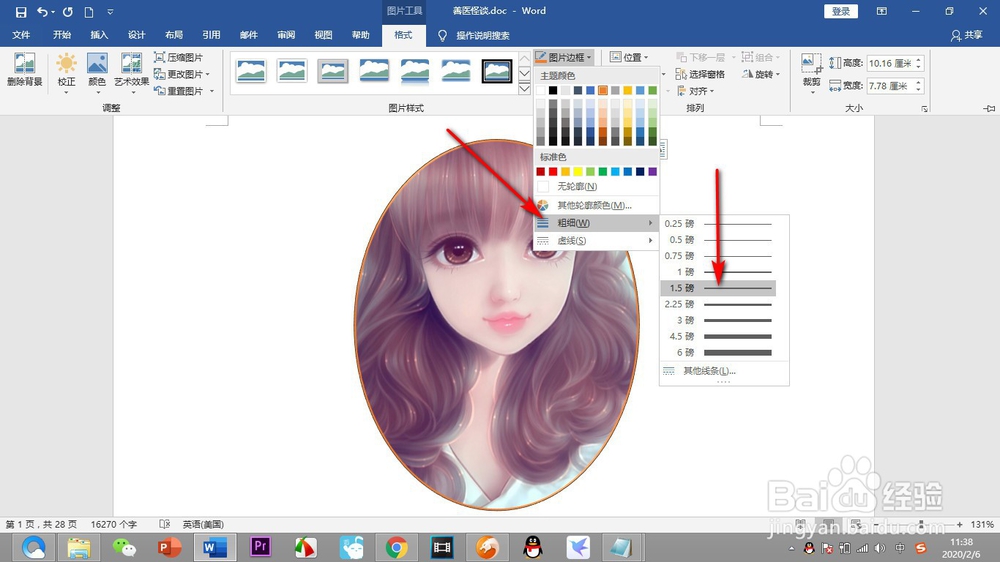Click Reset Picture (重置图片)

[184, 91]
